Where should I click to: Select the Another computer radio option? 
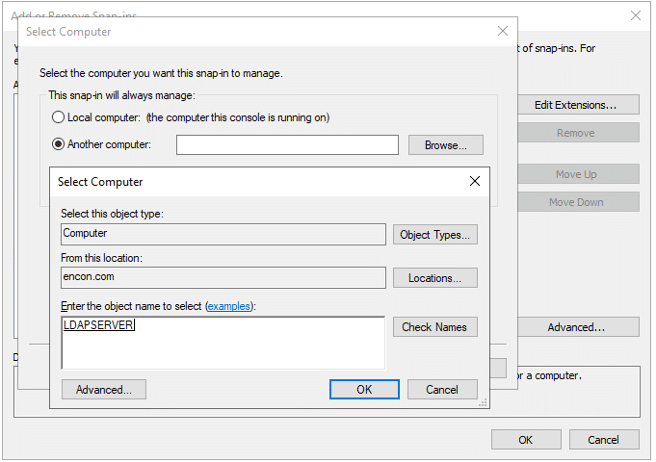pyautogui.click(x=58, y=145)
